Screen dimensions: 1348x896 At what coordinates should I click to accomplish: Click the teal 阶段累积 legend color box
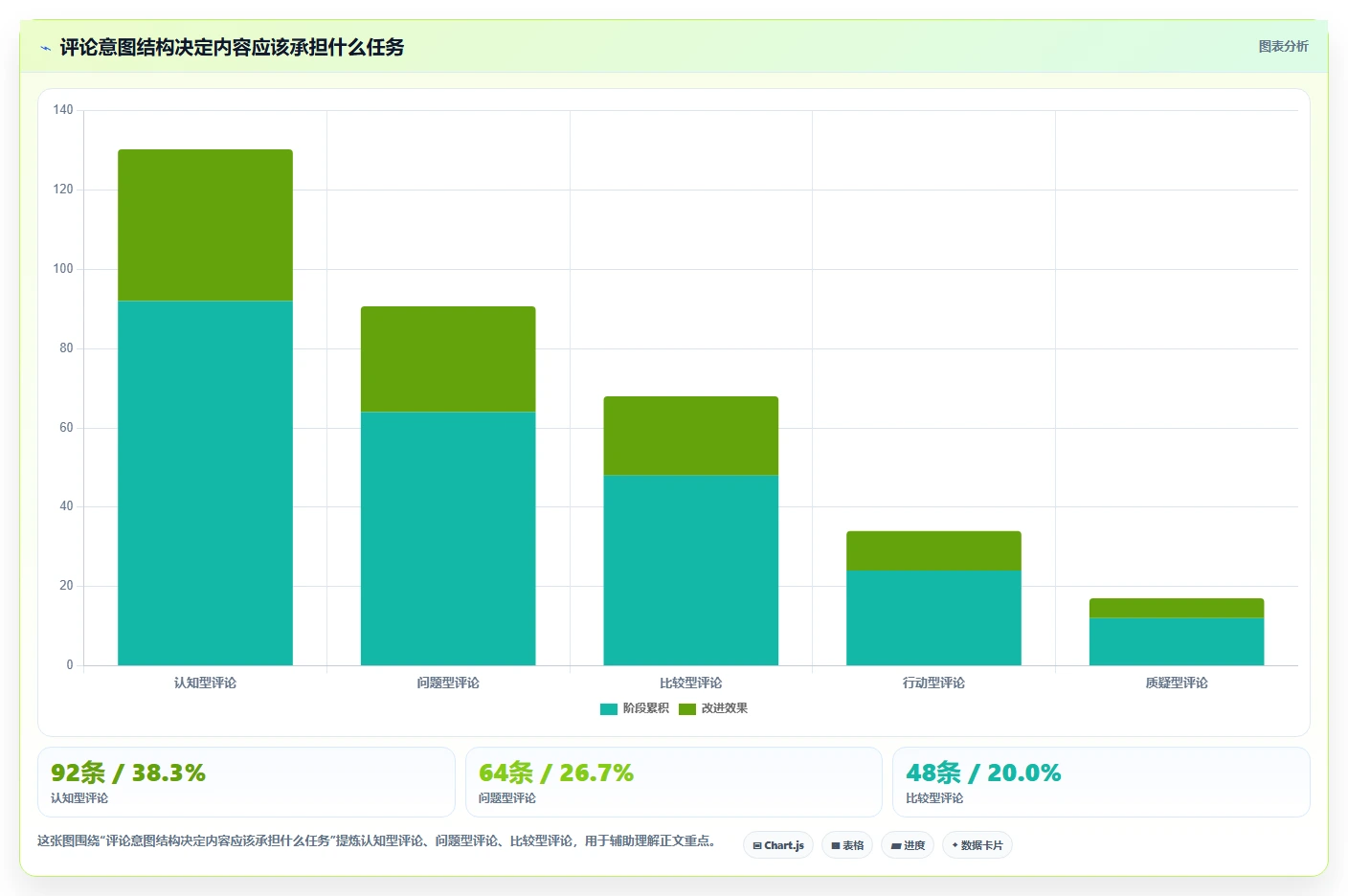click(609, 709)
